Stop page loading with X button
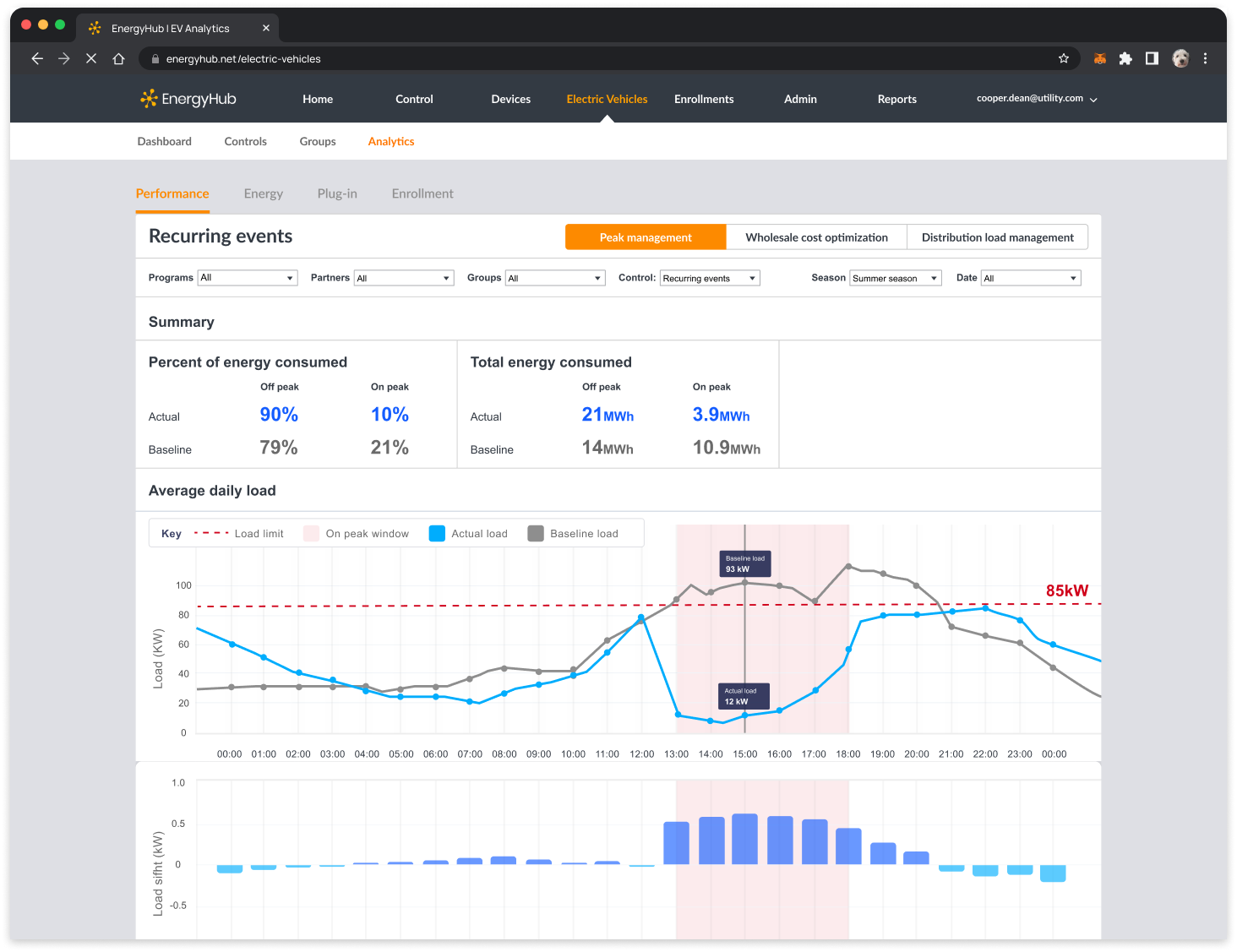 tap(91, 58)
